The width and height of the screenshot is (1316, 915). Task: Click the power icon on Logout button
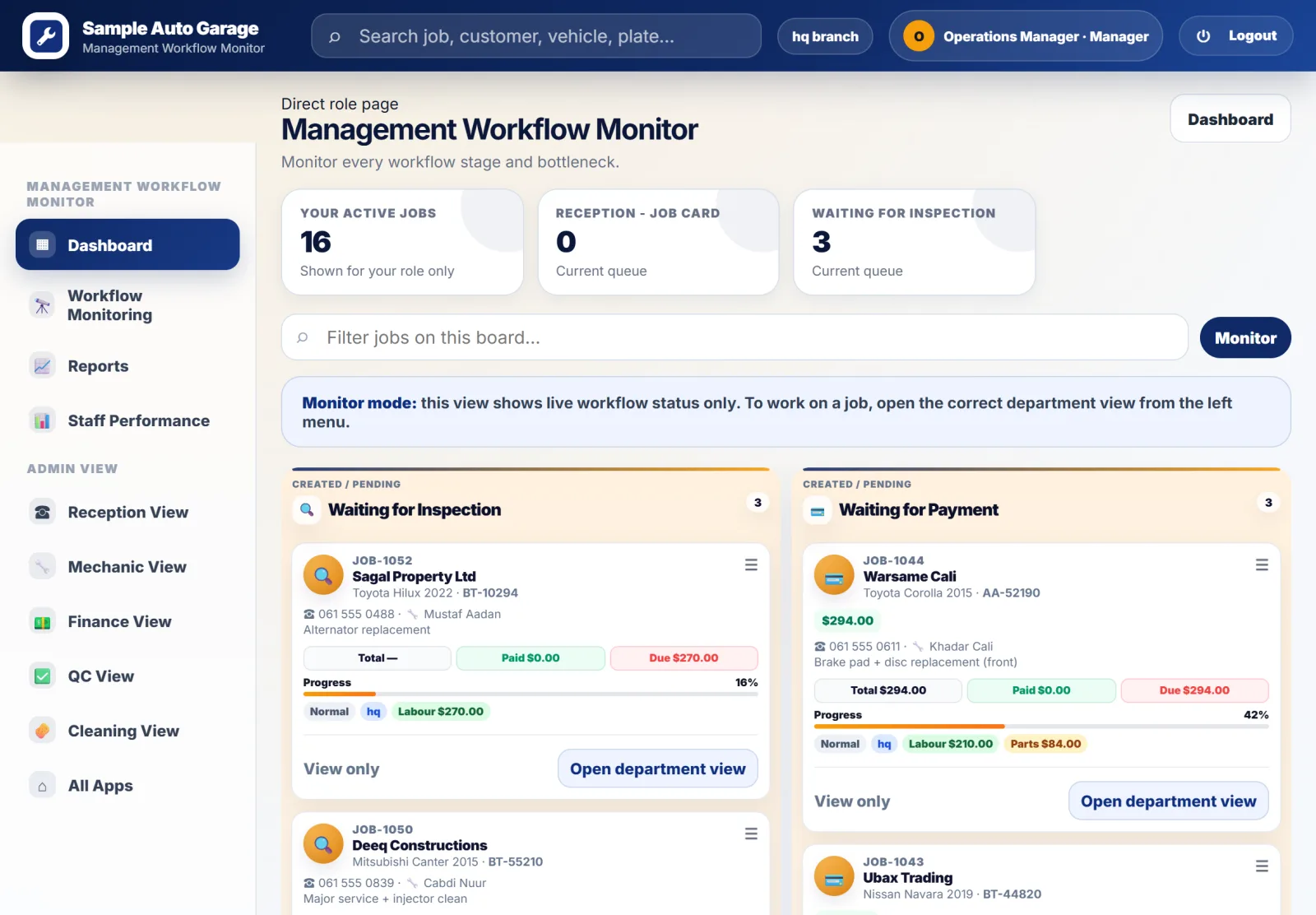(1203, 36)
